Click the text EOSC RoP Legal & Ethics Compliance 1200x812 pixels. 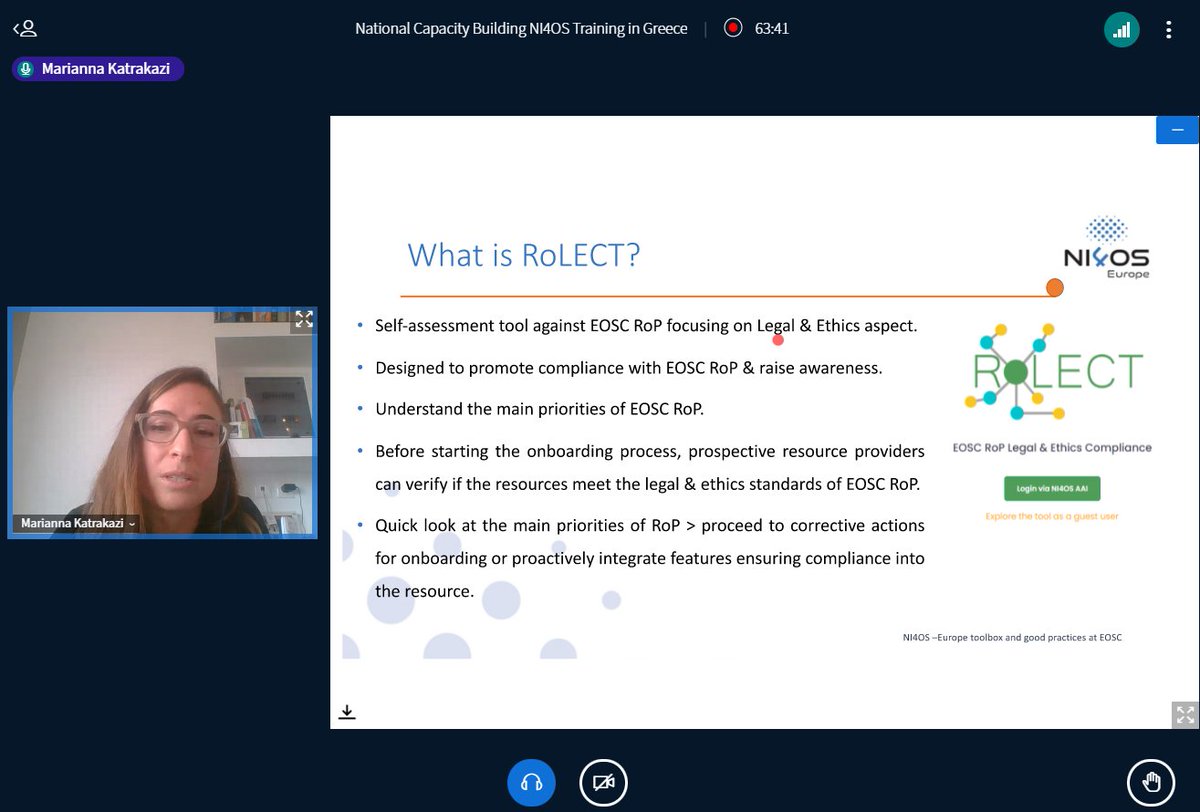1052,447
